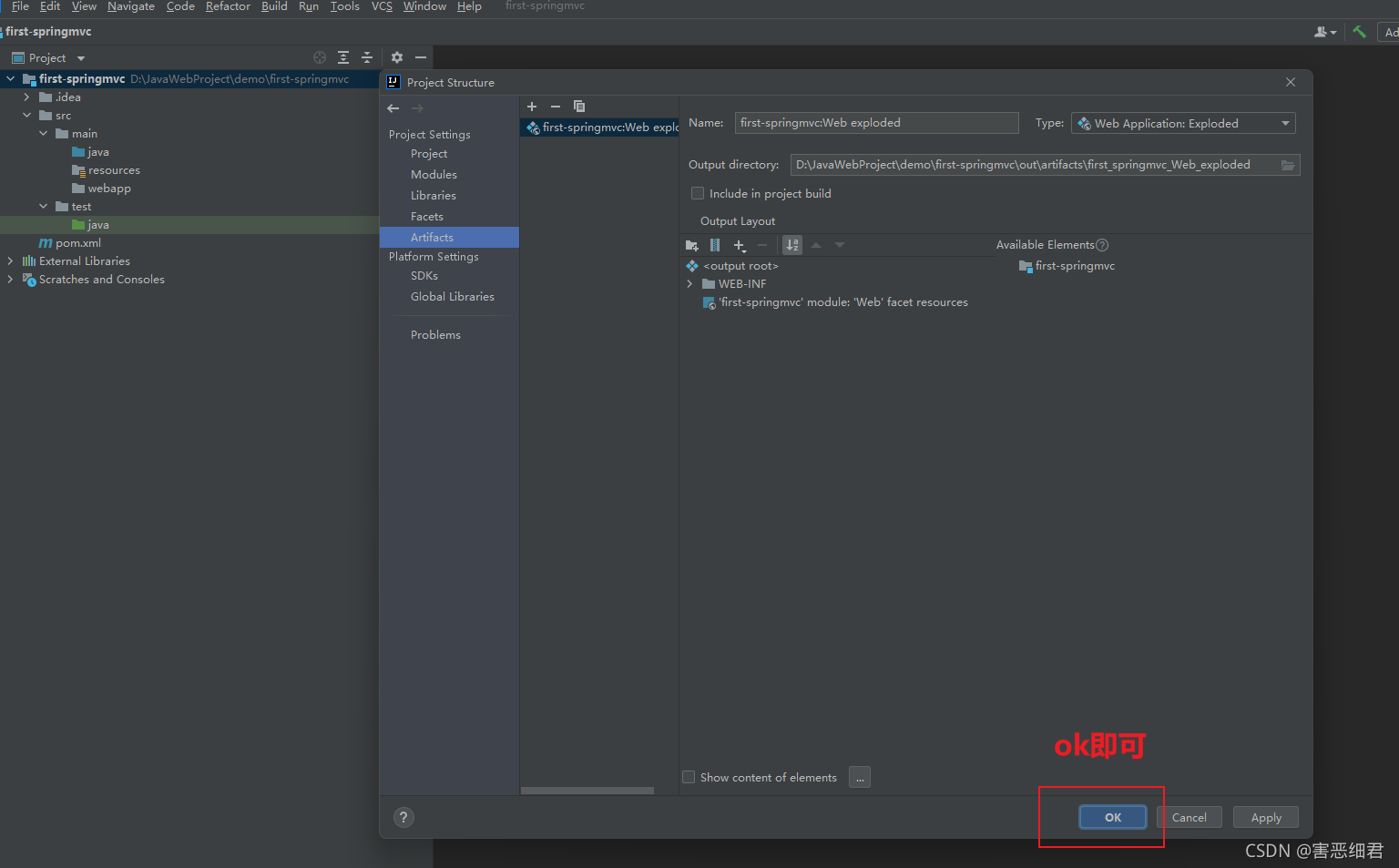Go back with the left arrow in Project Structure

(393, 108)
